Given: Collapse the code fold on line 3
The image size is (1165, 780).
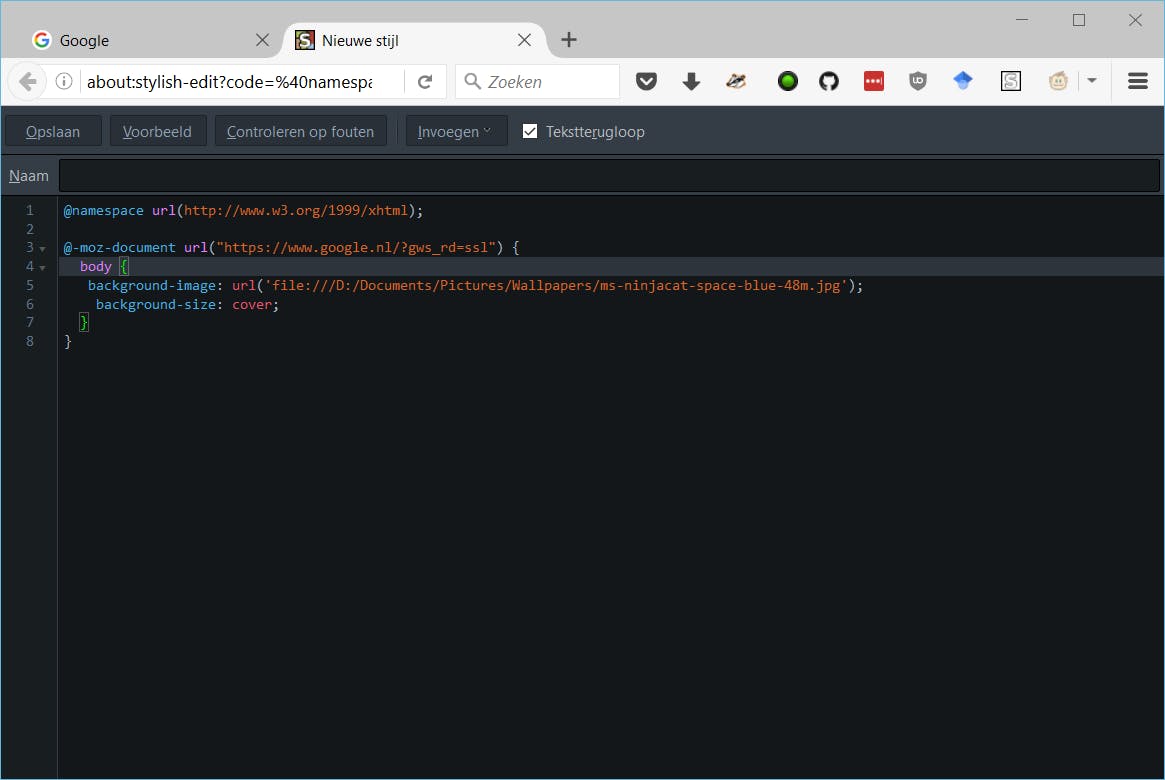Looking at the screenshot, I should 43,248.
